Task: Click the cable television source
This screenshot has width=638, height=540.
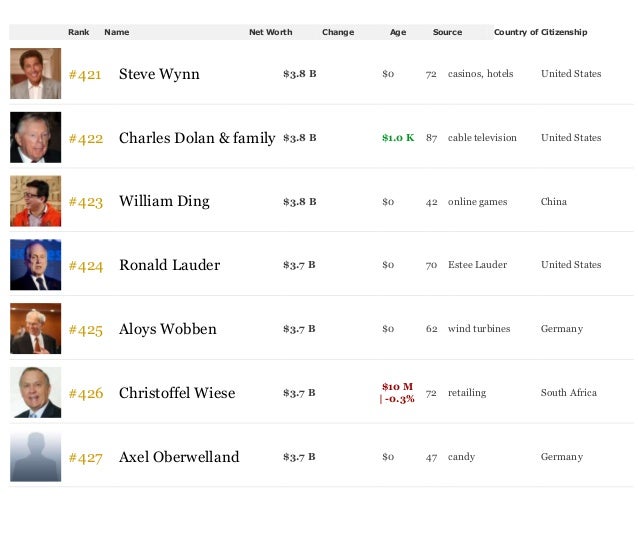Action: (x=482, y=138)
